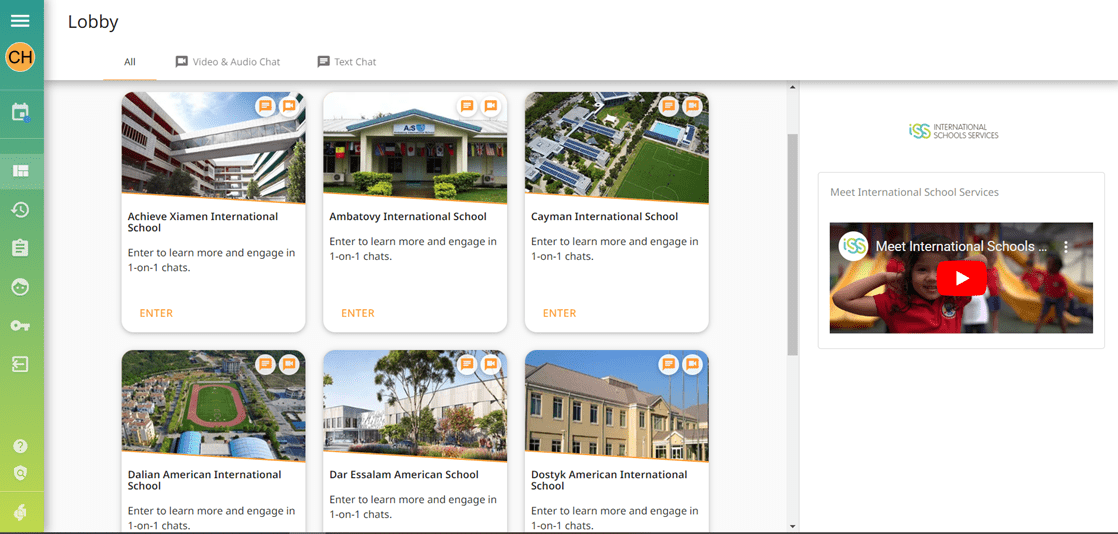Click Dar Essalam American School title

(x=404, y=475)
